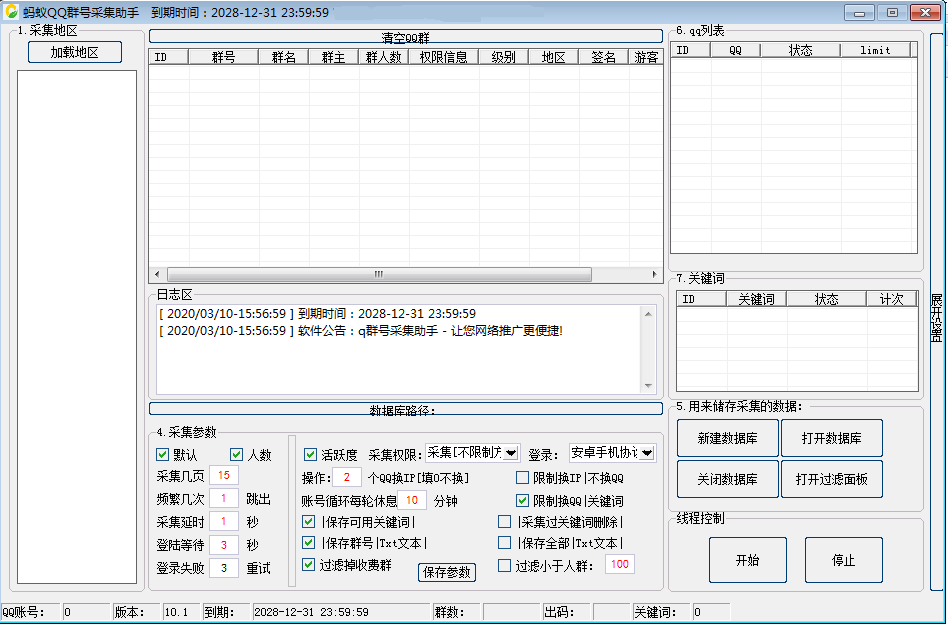
Task: Click the 级别 column header
Action: (503, 57)
